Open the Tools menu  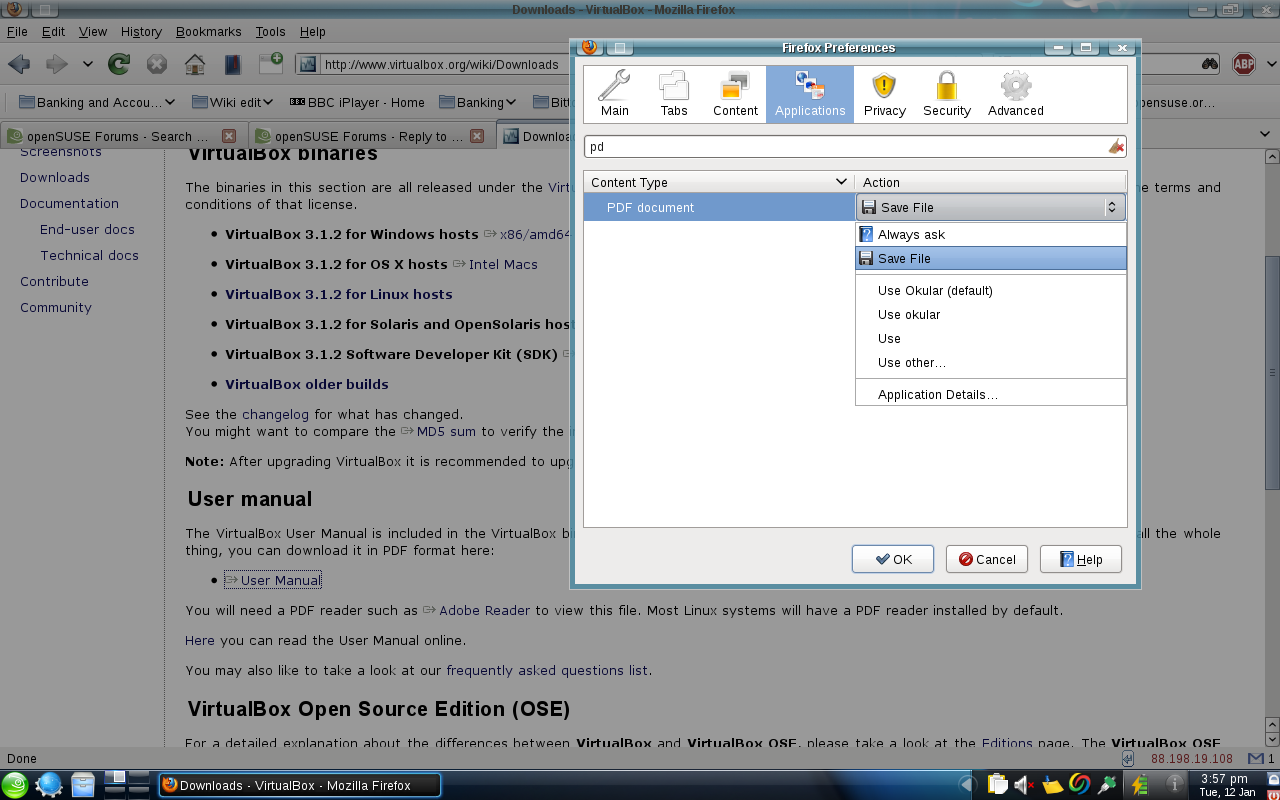pyautogui.click(x=270, y=32)
